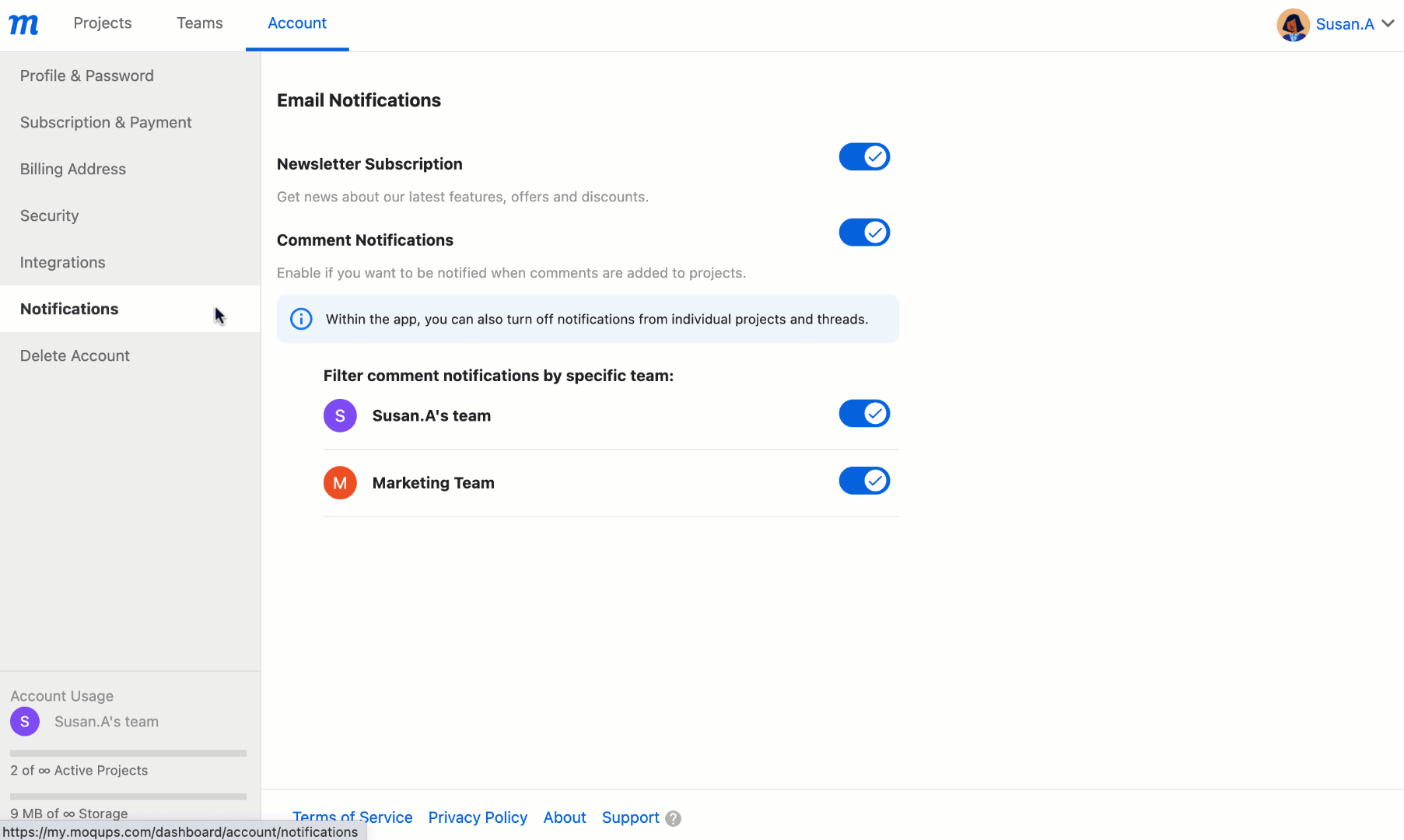The image size is (1404, 840).
Task: Toggle off Newsletter Subscription
Action: [x=864, y=156]
